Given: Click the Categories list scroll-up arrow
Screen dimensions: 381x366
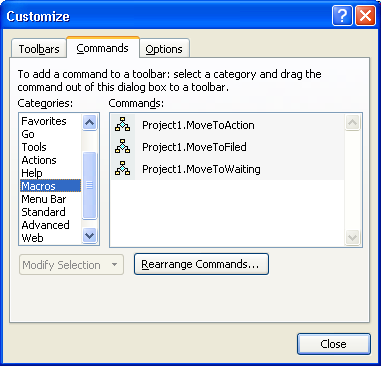Looking at the screenshot, I should coord(89,122).
